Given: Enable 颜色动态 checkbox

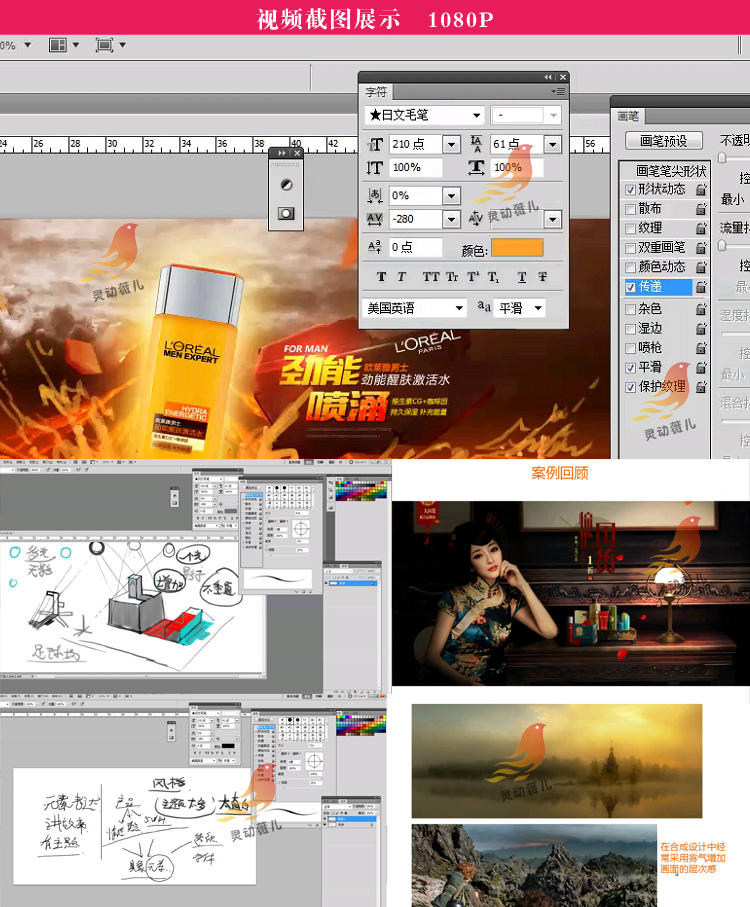Looking at the screenshot, I should click(630, 267).
